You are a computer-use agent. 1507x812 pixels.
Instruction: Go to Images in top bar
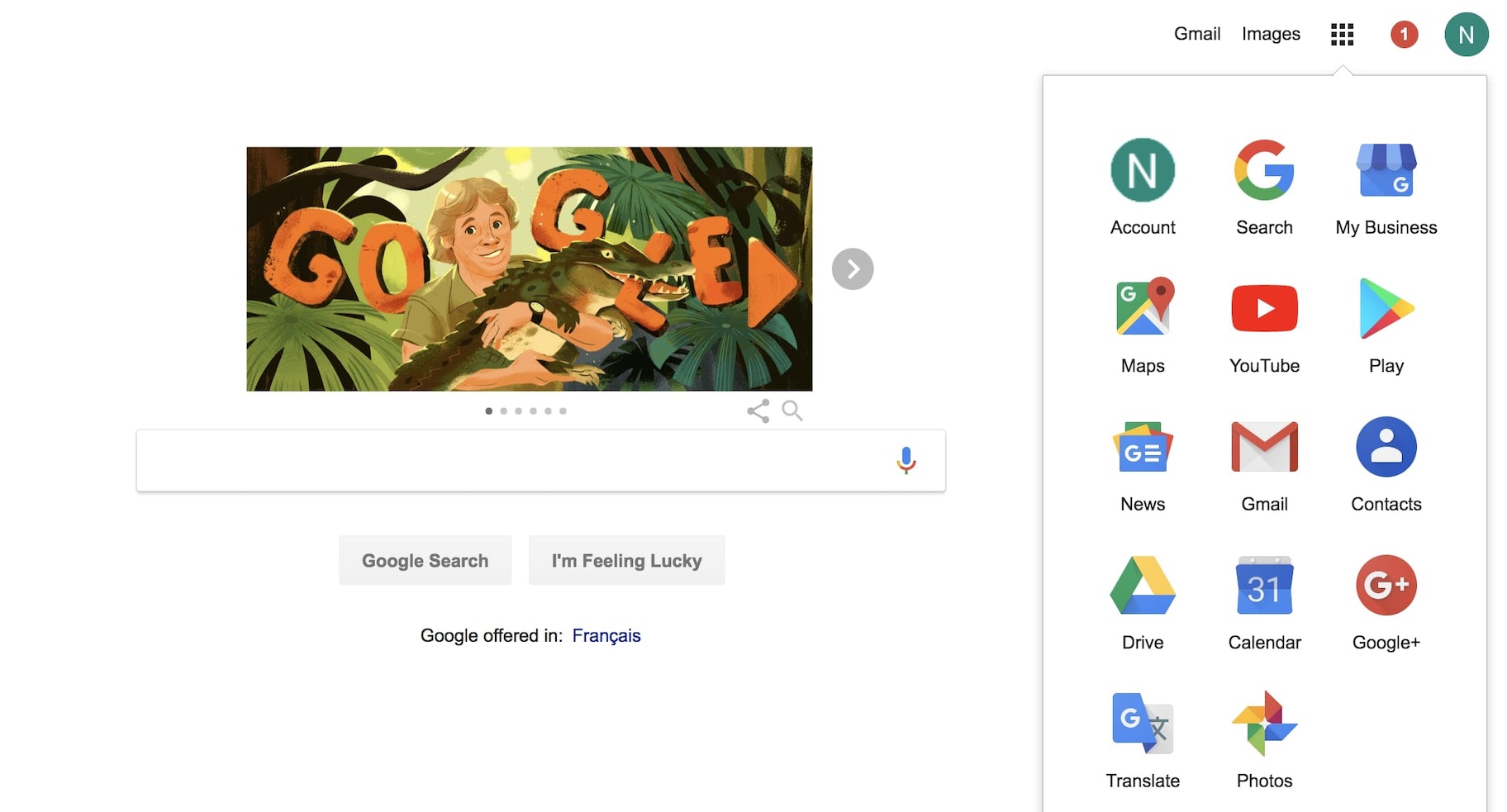(x=1271, y=34)
